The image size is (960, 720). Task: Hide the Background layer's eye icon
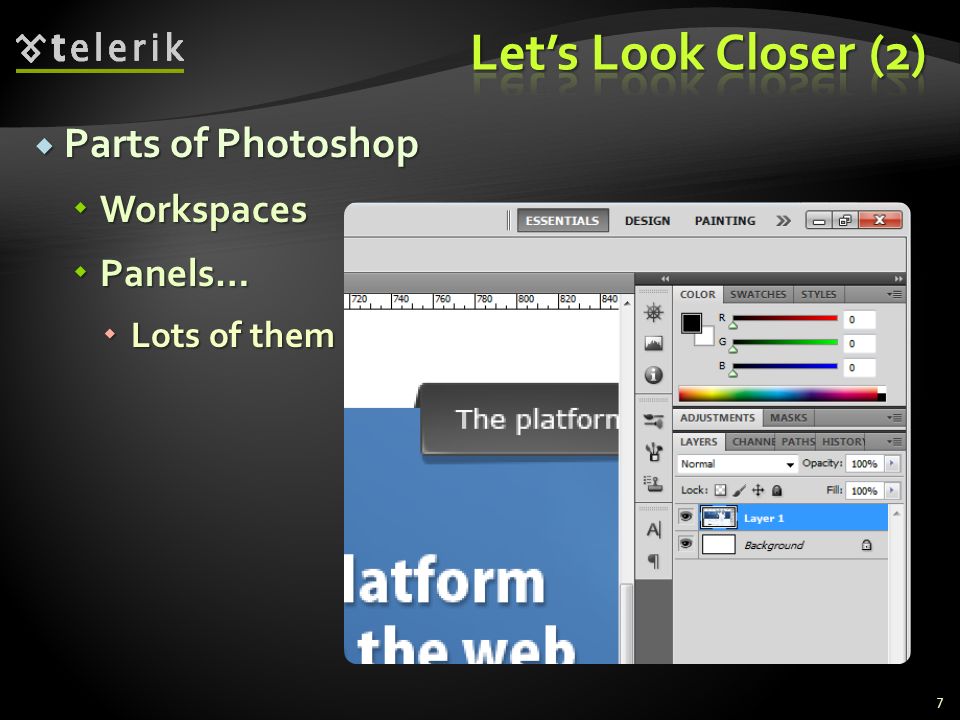point(686,544)
